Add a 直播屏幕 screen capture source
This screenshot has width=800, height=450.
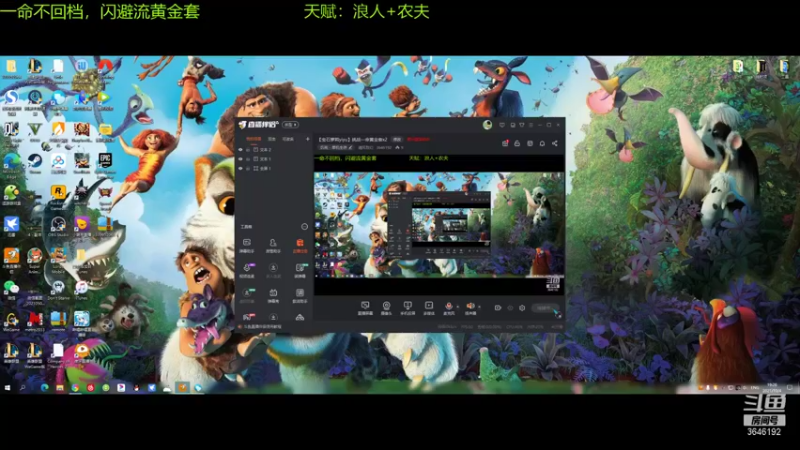[x=365, y=308]
